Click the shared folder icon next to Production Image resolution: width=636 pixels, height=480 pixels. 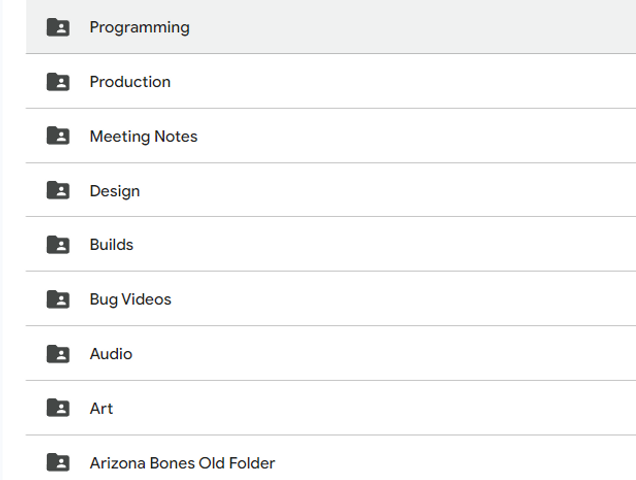tap(58, 82)
